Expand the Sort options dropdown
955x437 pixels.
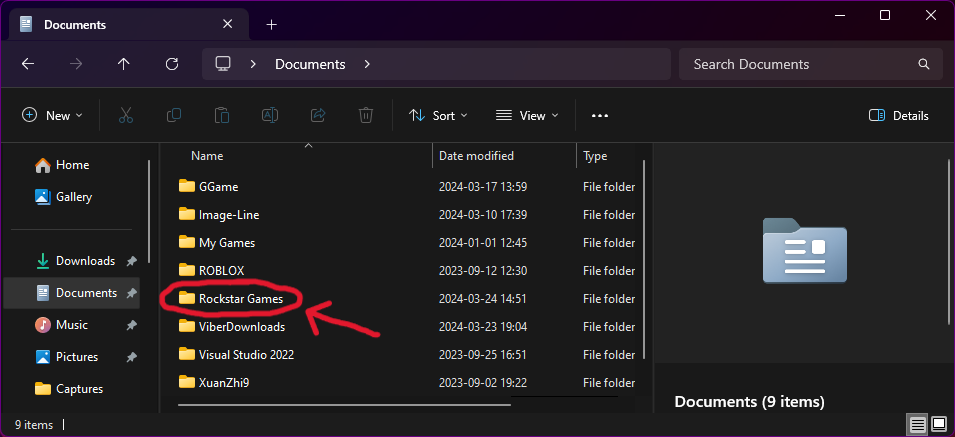point(438,115)
